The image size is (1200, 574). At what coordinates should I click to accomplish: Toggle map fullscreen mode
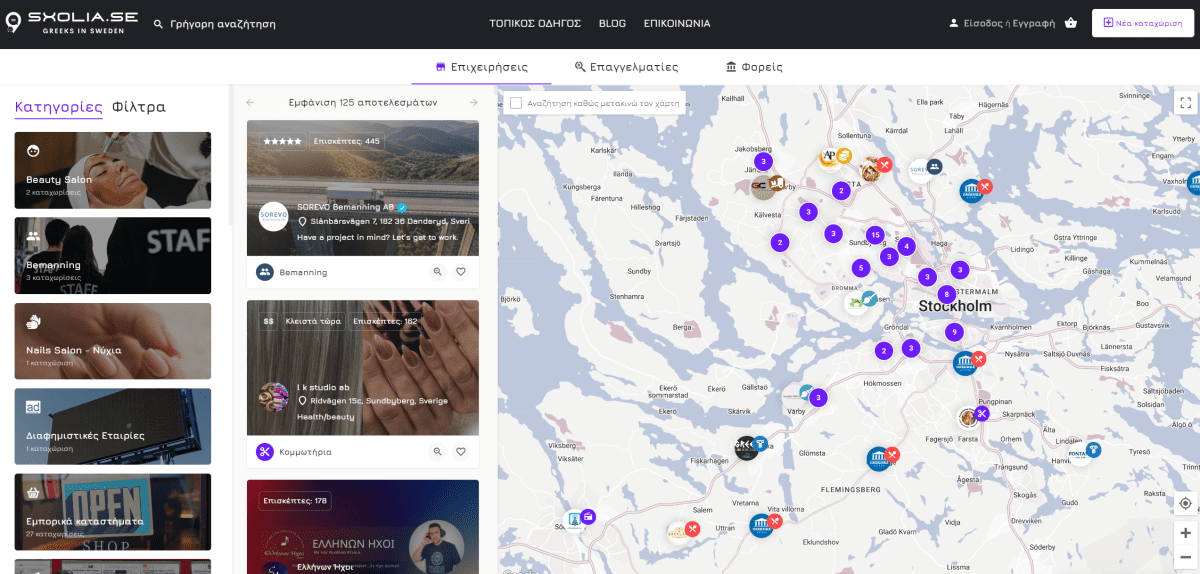(1185, 102)
